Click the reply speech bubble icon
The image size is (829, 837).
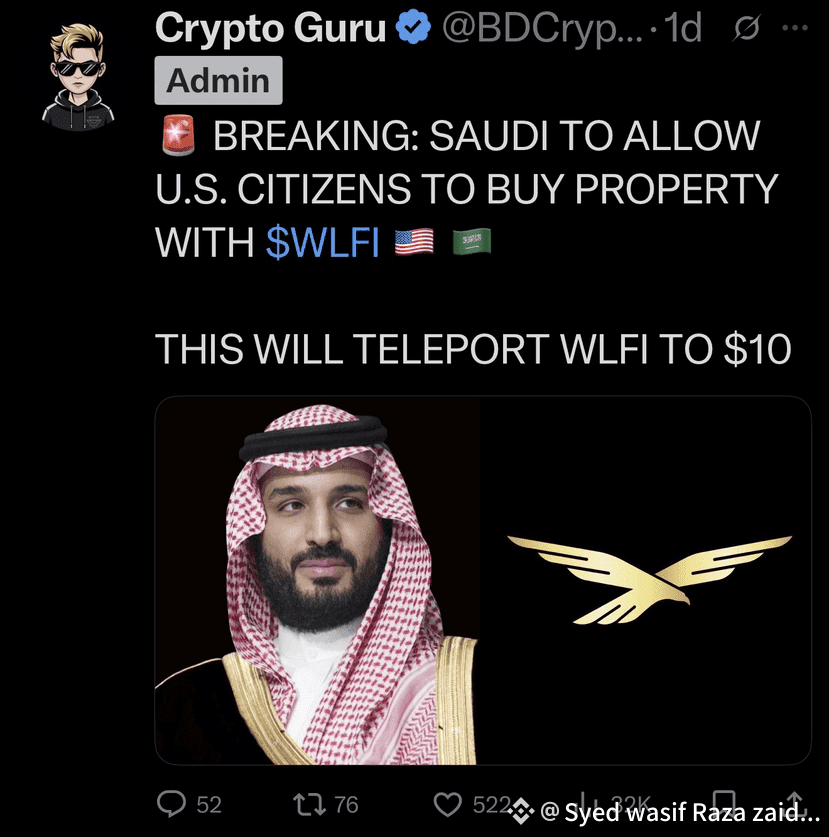pyautogui.click(x=171, y=803)
